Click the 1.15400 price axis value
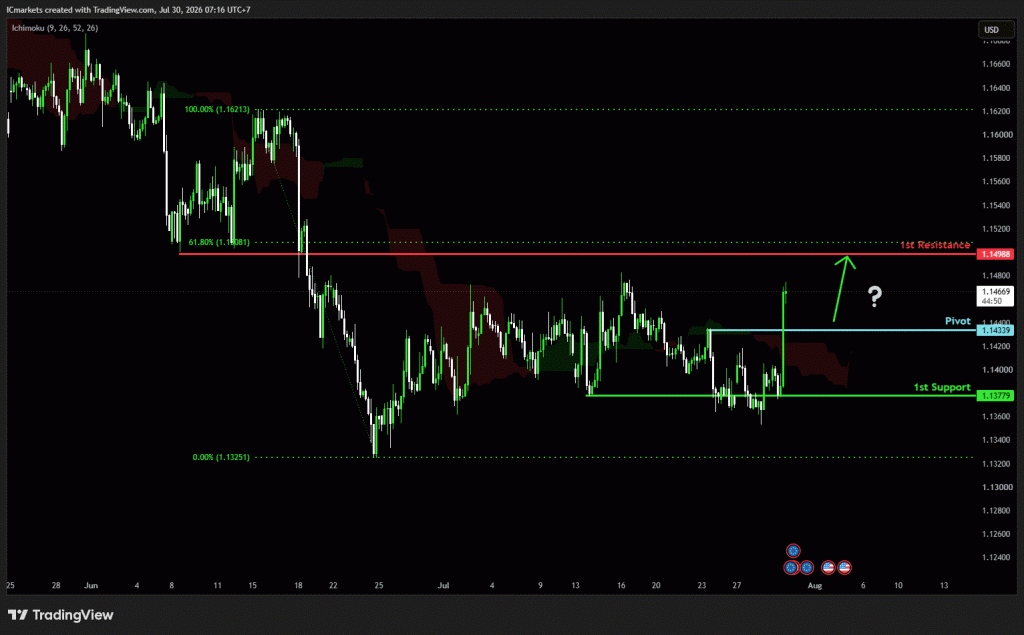The height and width of the screenshot is (635, 1024). point(997,205)
